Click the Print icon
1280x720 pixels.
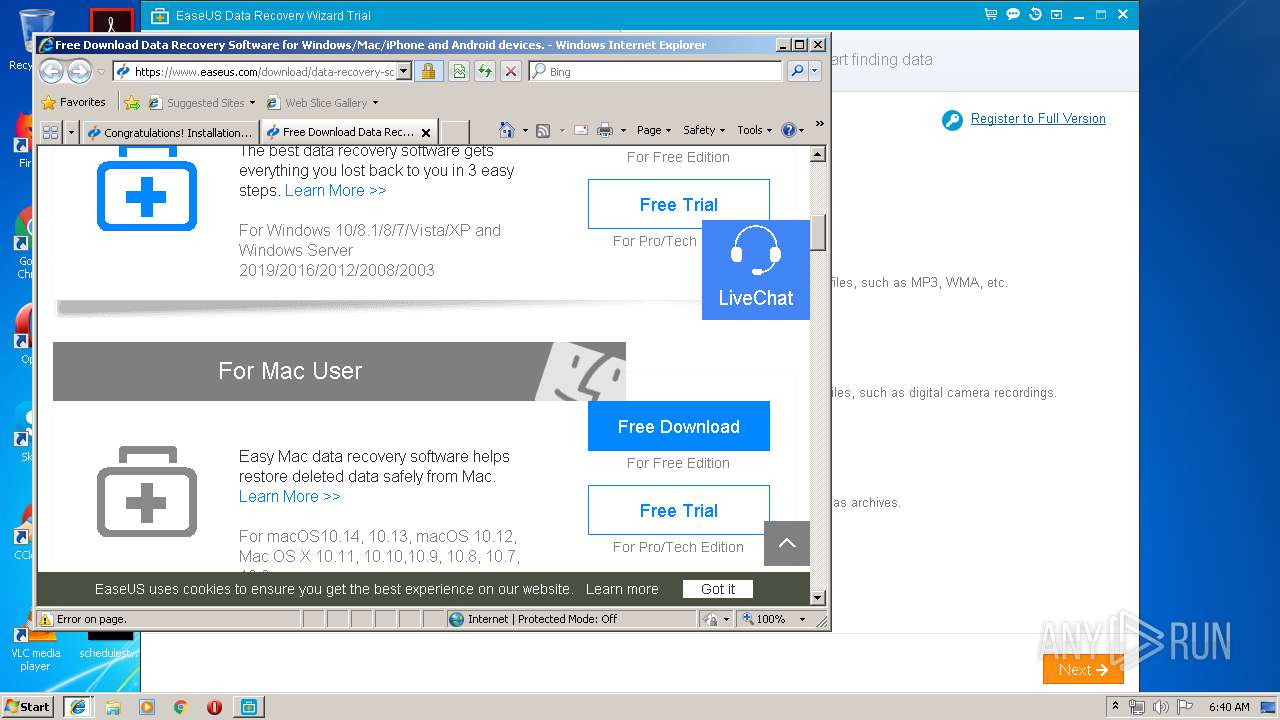pos(605,130)
